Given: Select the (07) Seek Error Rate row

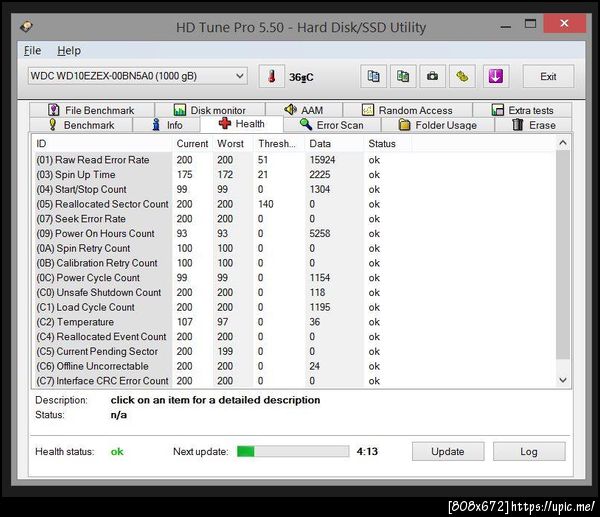Looking at the screenshot, I should click(293, 219).
